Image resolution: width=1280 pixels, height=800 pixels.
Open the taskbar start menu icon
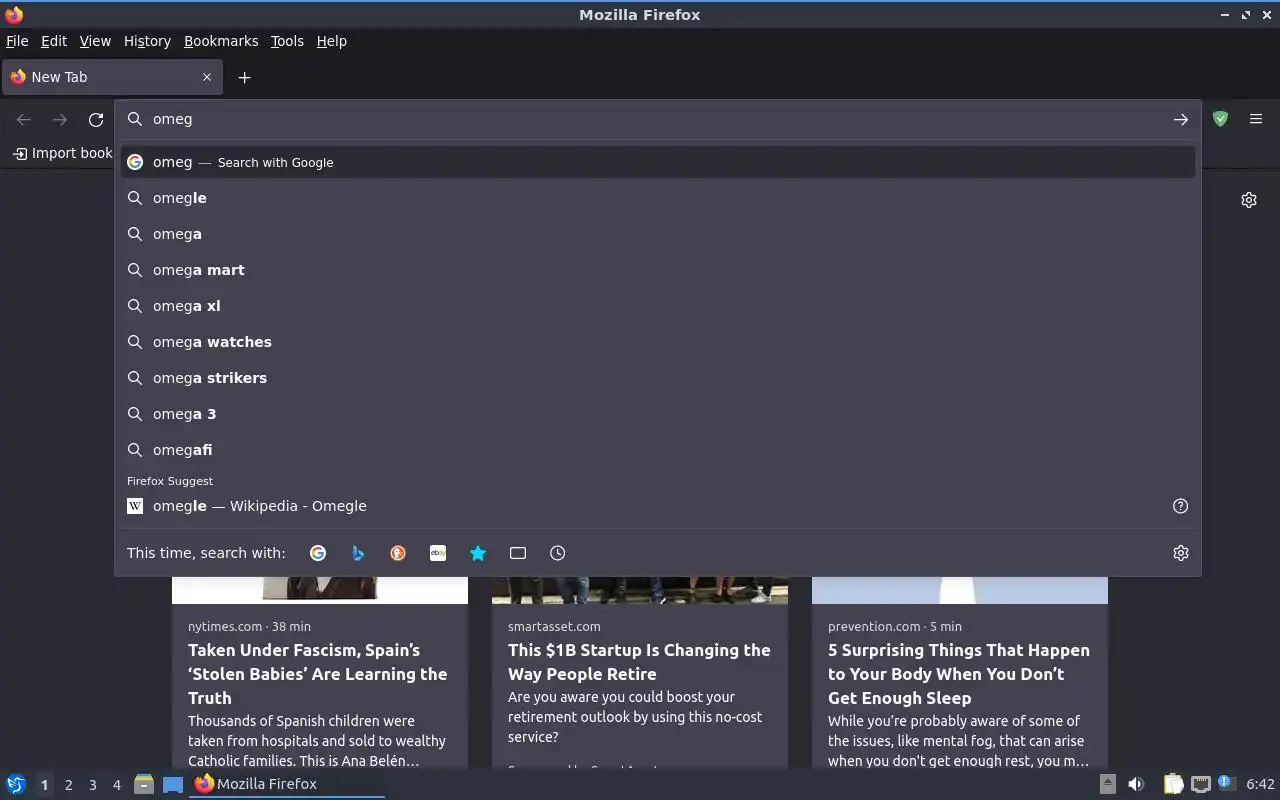pos(15,784)
